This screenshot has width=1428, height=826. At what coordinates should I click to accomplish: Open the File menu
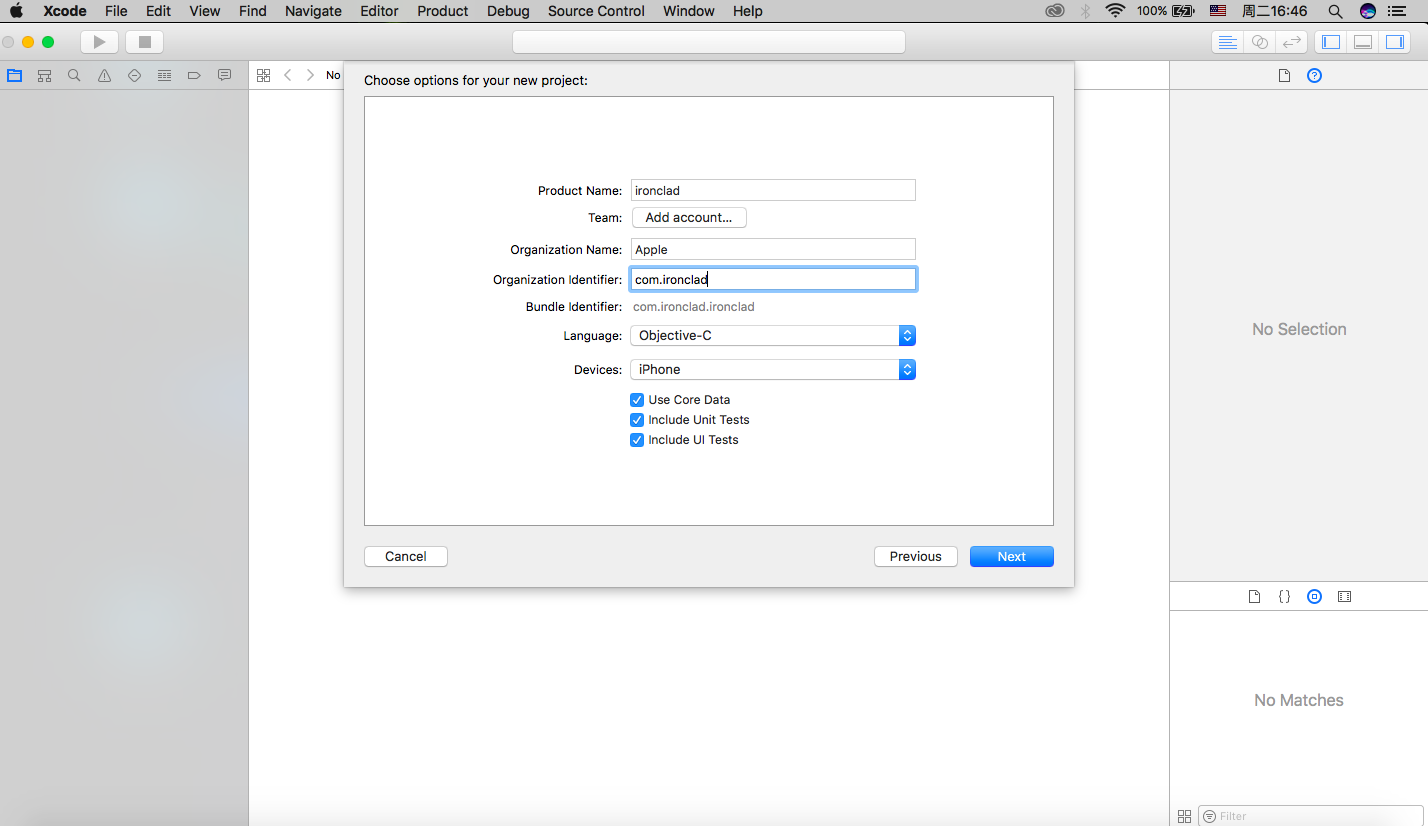116,11
